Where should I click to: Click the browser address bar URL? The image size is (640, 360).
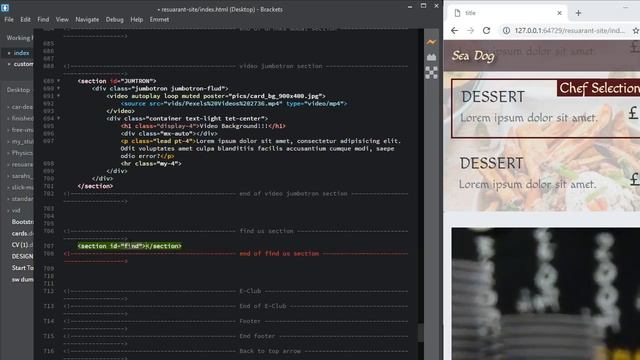(x=569, y=31)
